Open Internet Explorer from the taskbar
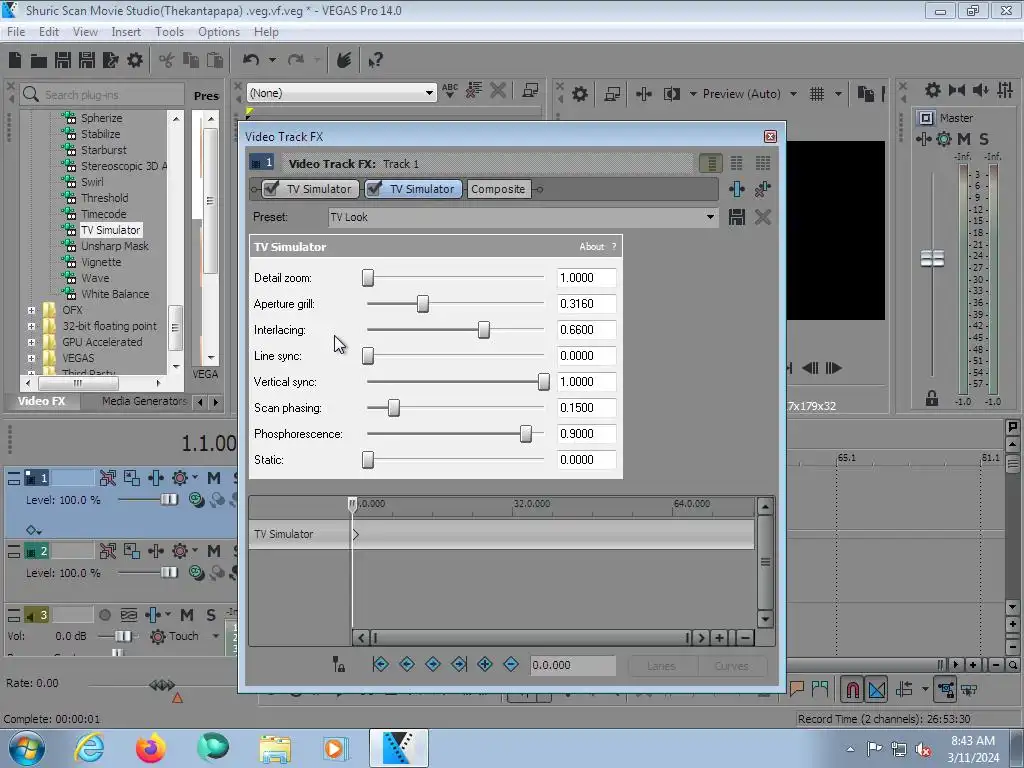Image resolution: width=1024 pixels, height=768 pixels. click(89, 748)
